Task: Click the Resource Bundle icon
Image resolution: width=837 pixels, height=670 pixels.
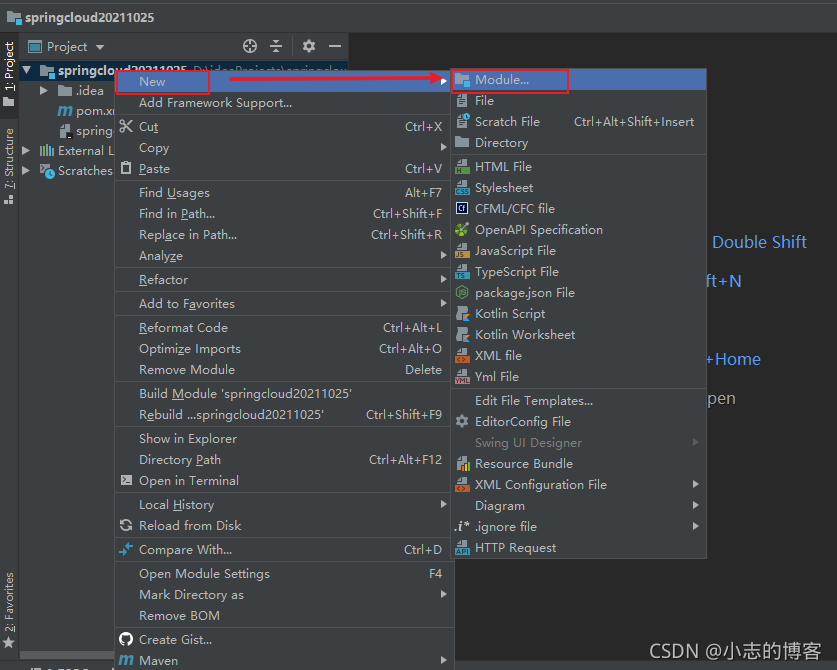Action: [x=462, y=463]
